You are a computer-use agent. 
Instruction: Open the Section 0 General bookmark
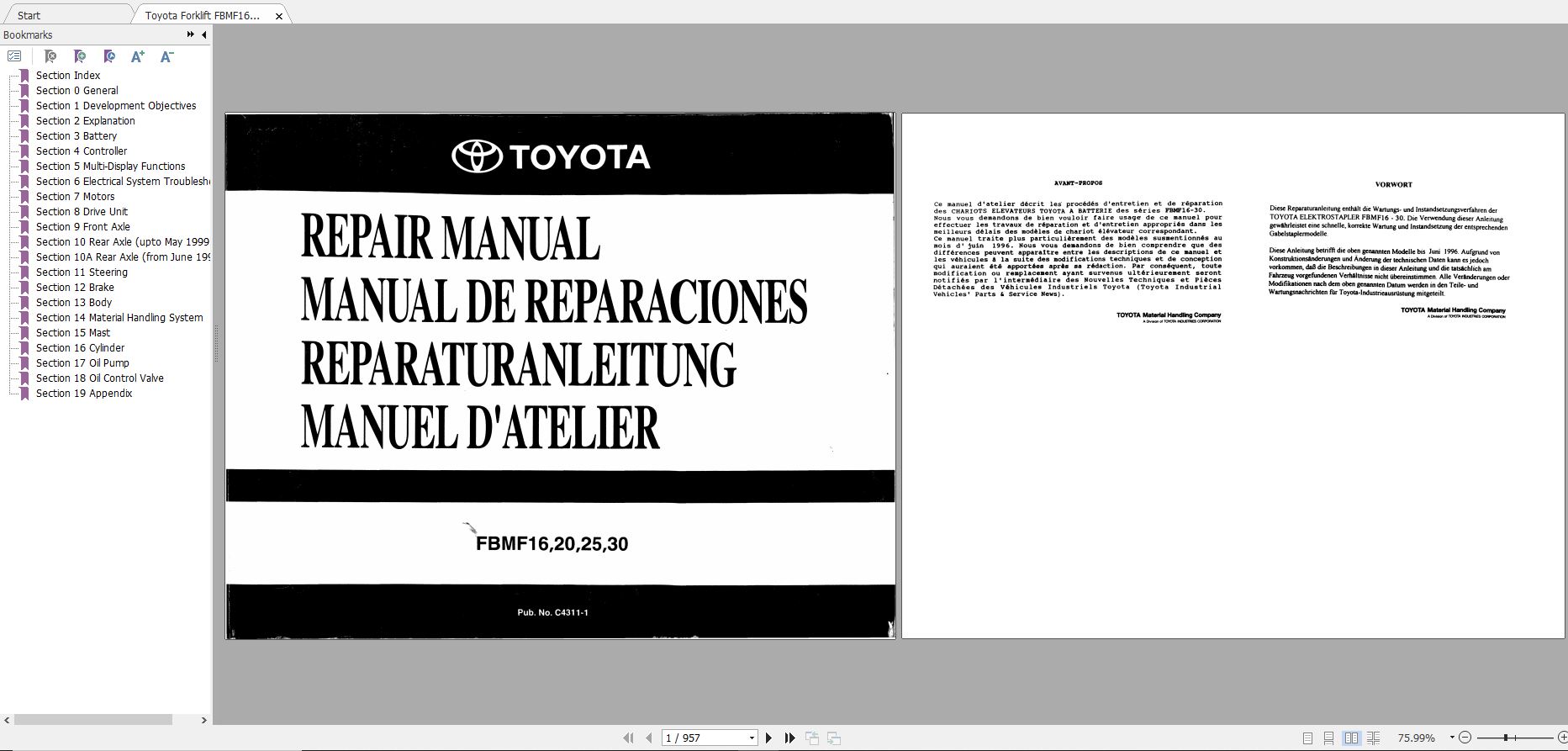77,91
